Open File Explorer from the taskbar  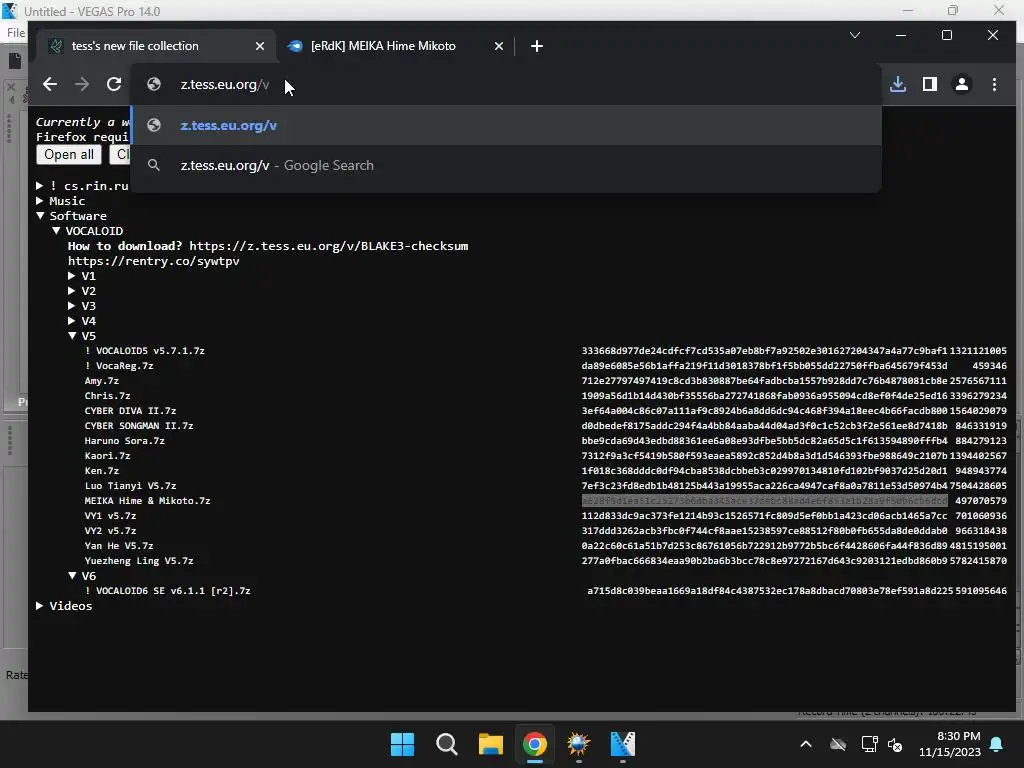pos(490,744)
